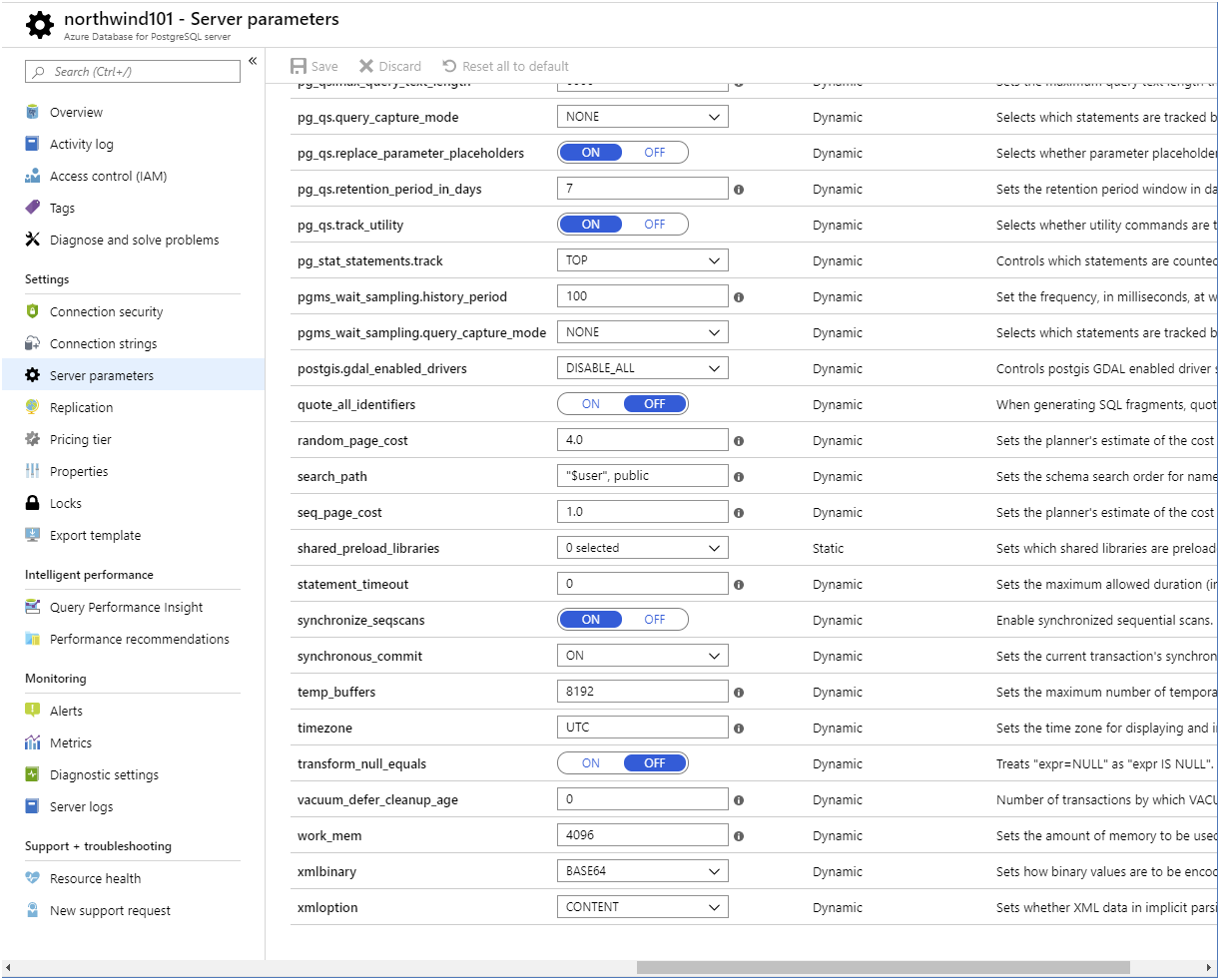Turn OFF pg_qs.replace_parameter_placeholders
Screen dimensions: 1220x980
tap(655, 153)
